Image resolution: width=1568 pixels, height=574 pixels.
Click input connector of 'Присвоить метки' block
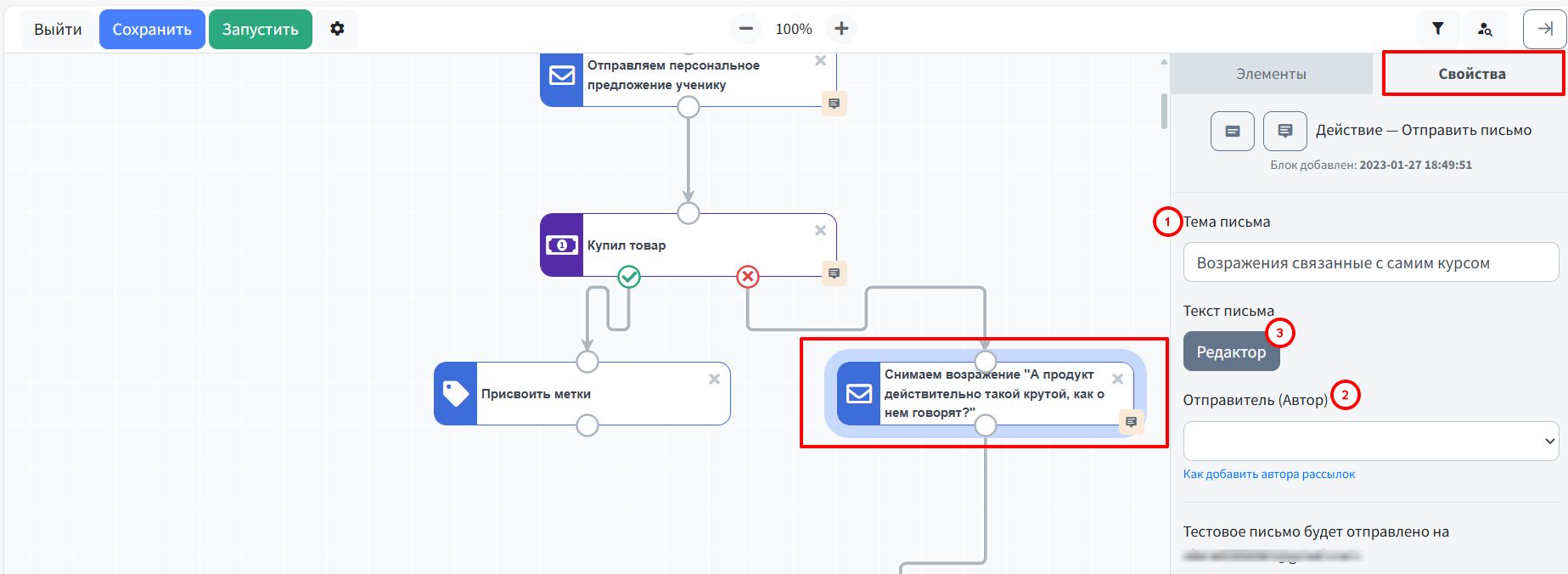coord(587,362)
